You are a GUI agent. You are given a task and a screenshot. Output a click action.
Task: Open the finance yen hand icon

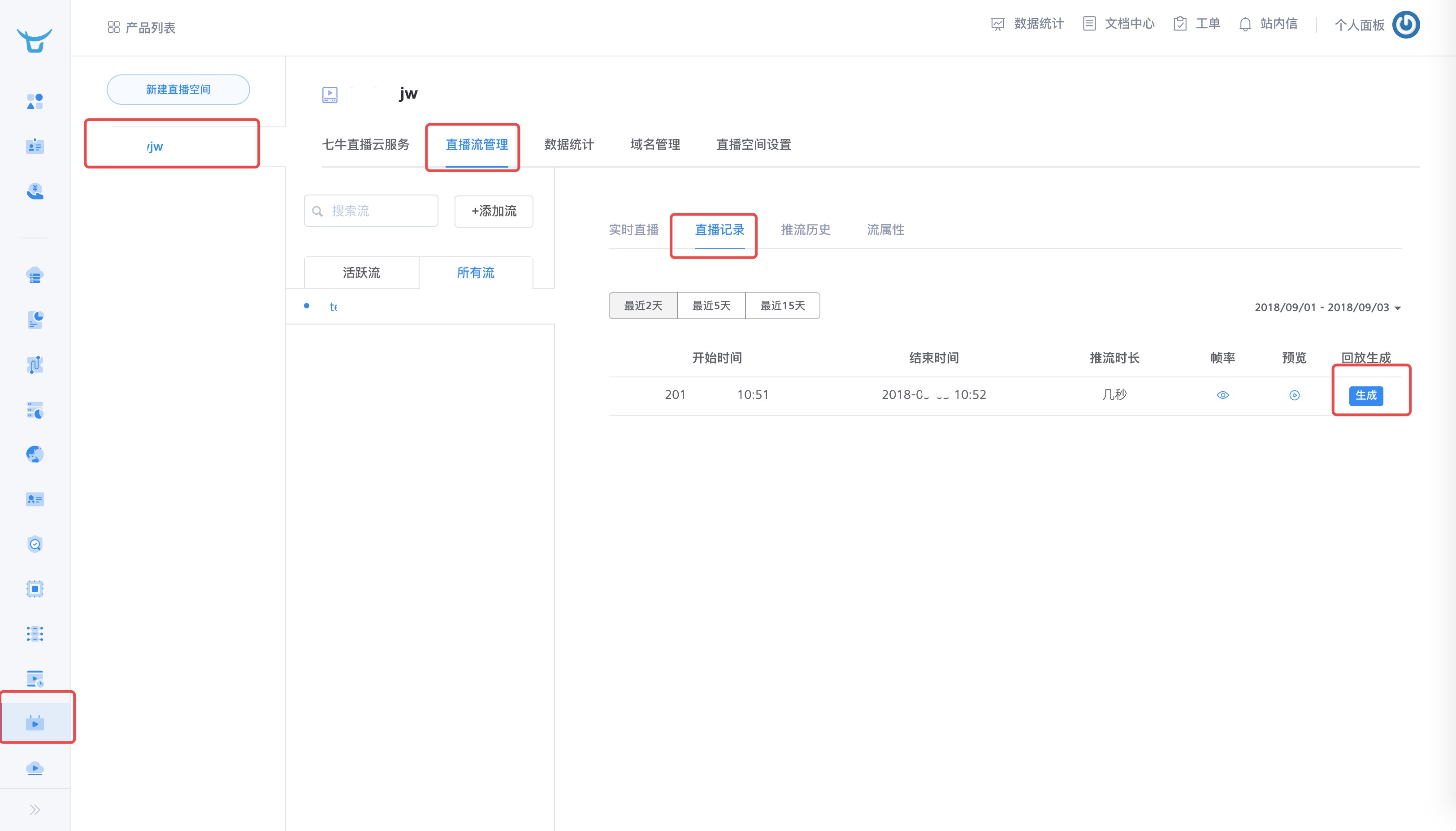(x=35, y=191)
